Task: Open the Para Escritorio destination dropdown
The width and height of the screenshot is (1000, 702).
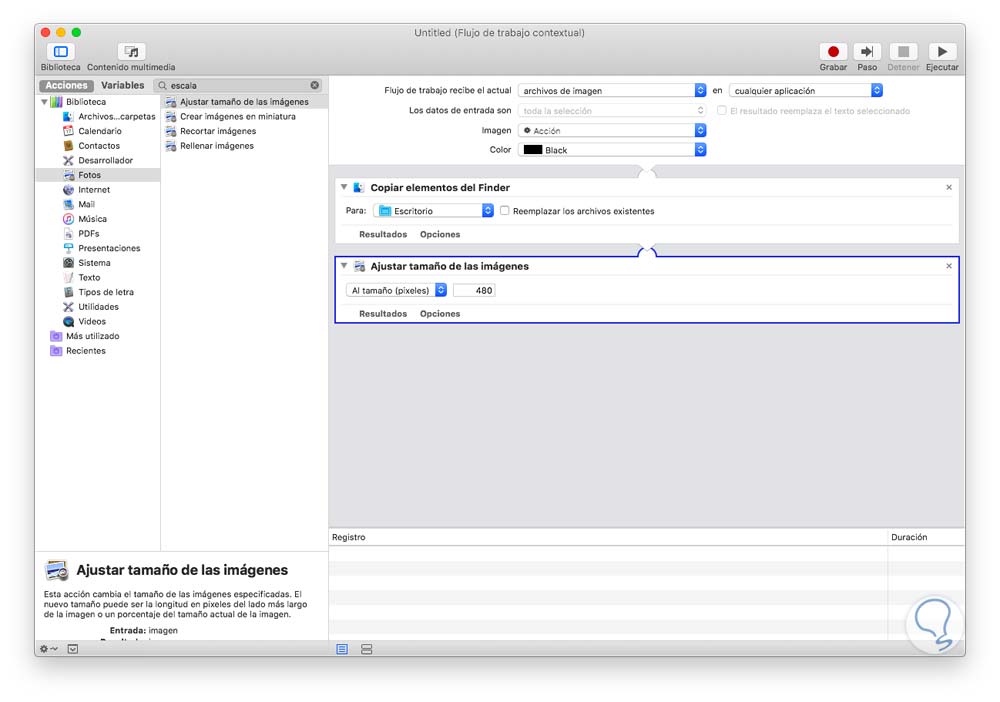Action: tap(434, 211)
